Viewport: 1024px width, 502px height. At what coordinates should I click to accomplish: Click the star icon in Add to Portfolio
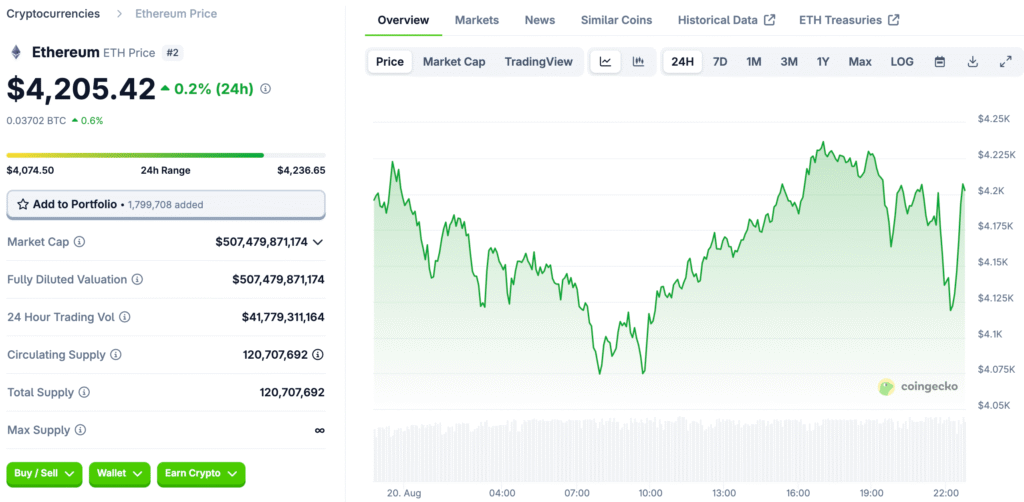pyautogui.click(x=23, y=204)
